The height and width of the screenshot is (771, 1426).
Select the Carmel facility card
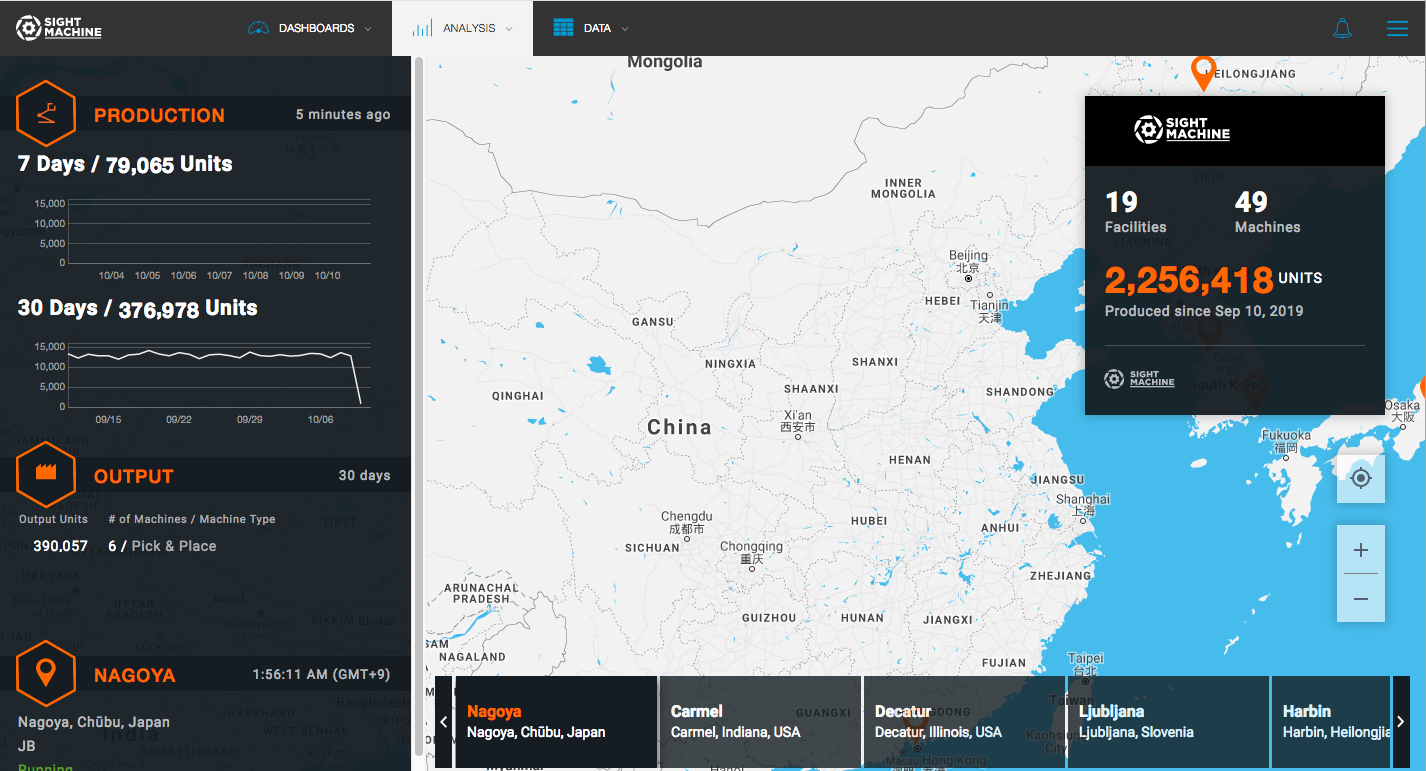[x=760, y=722]
